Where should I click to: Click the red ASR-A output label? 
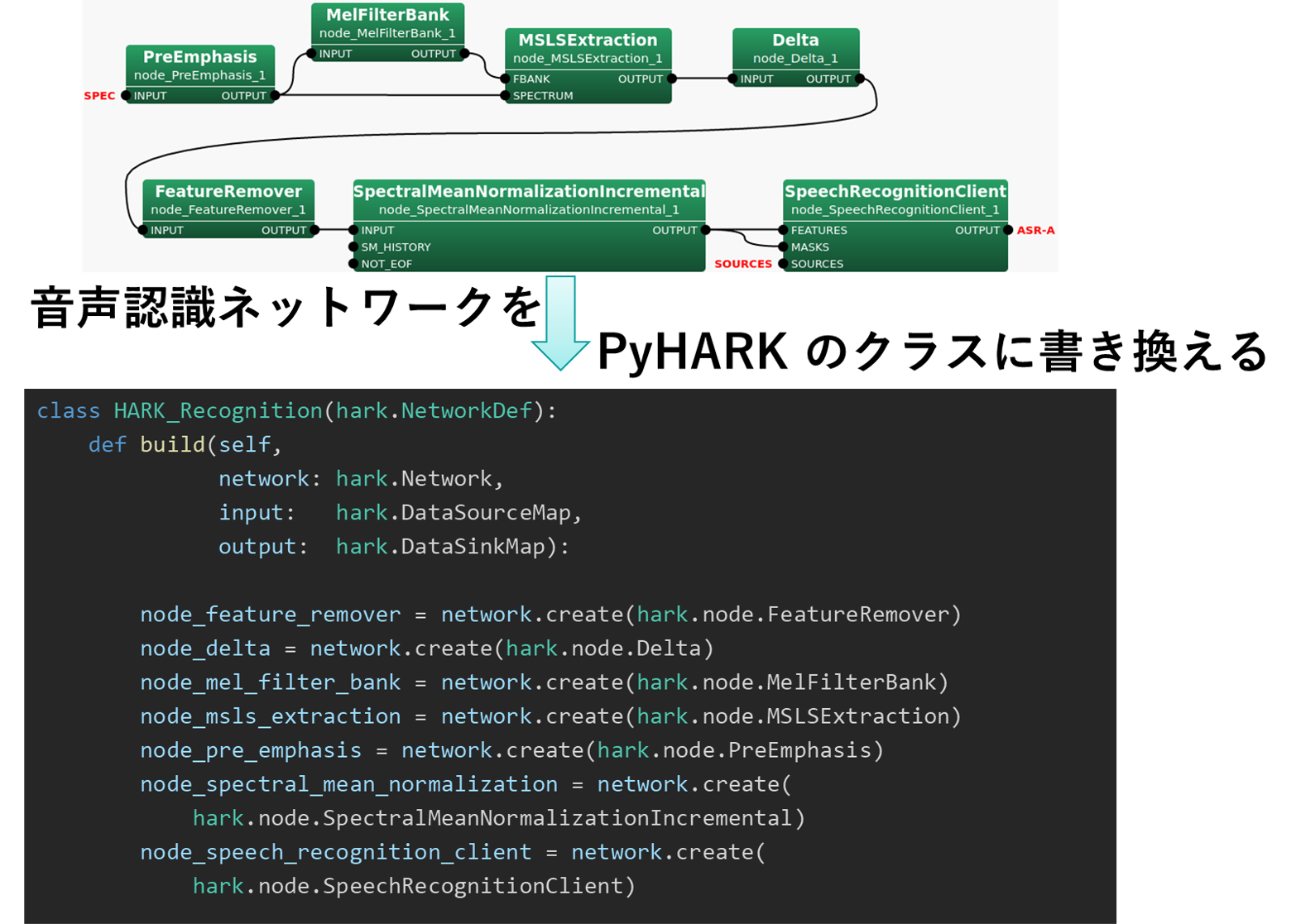click(x=1035, y=231)
